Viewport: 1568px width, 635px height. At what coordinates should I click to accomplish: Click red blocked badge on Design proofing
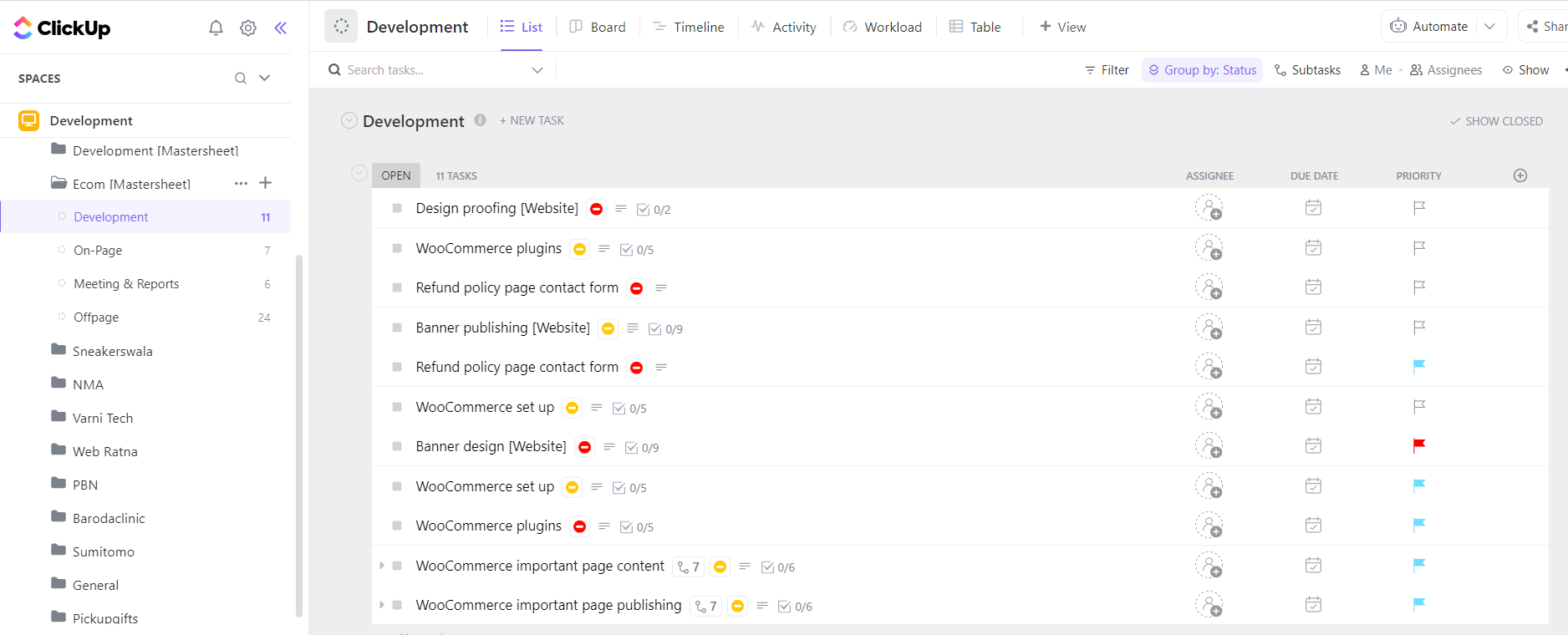[x=597, y=209]
